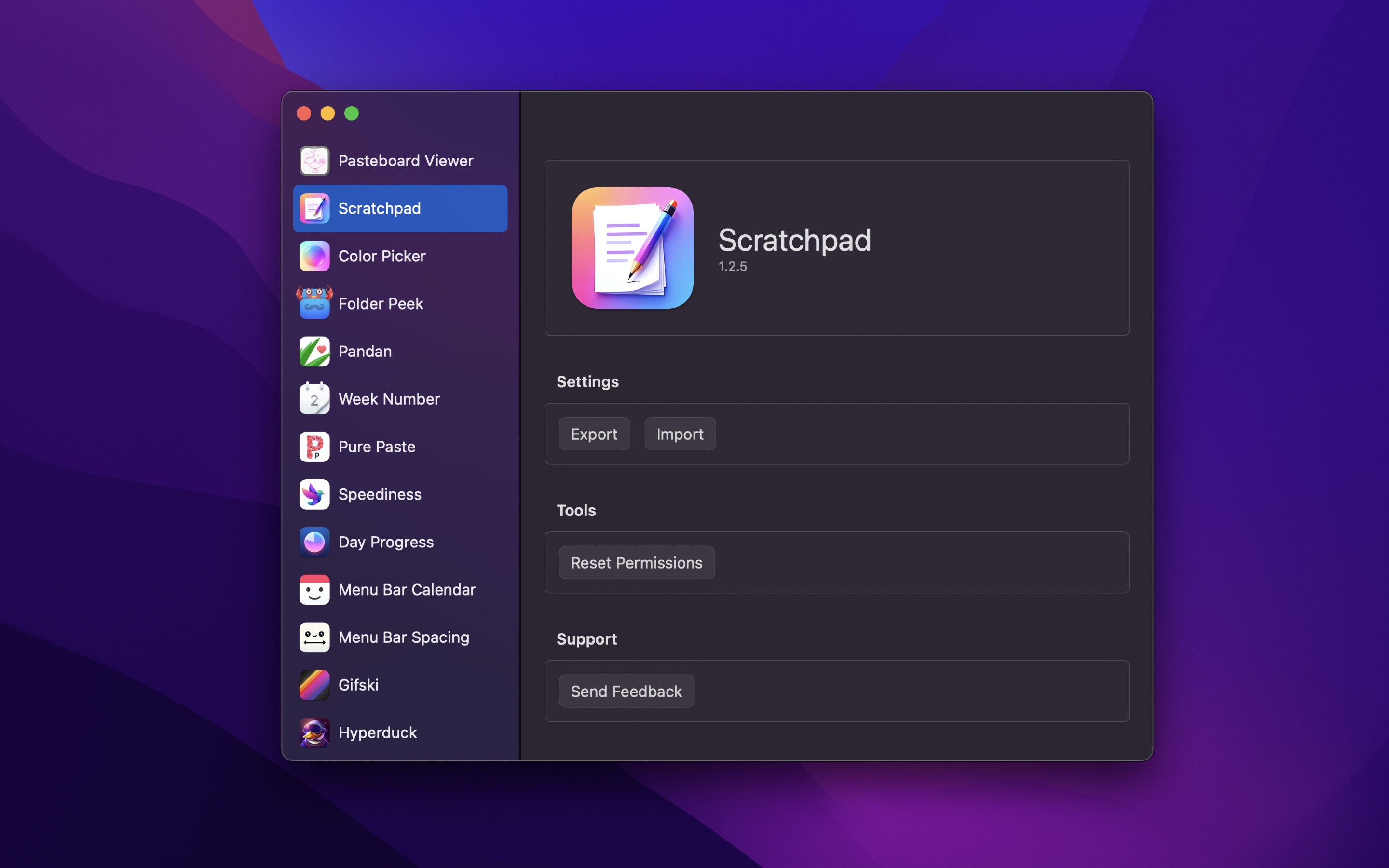Viewport: 1389px width, 868px height.
Task: Reset Permissions for Scratchpad
Action: click(637, 563)
